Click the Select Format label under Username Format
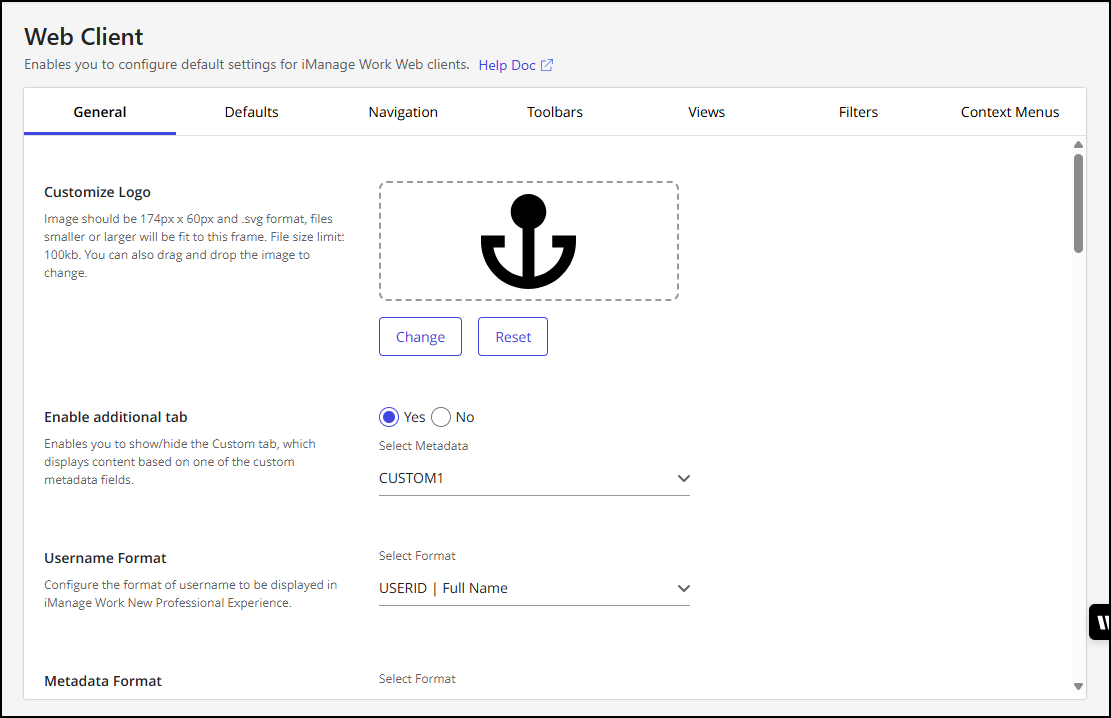Image resolution: width=1111 pixels, height=718 pixels. (417, 556)
